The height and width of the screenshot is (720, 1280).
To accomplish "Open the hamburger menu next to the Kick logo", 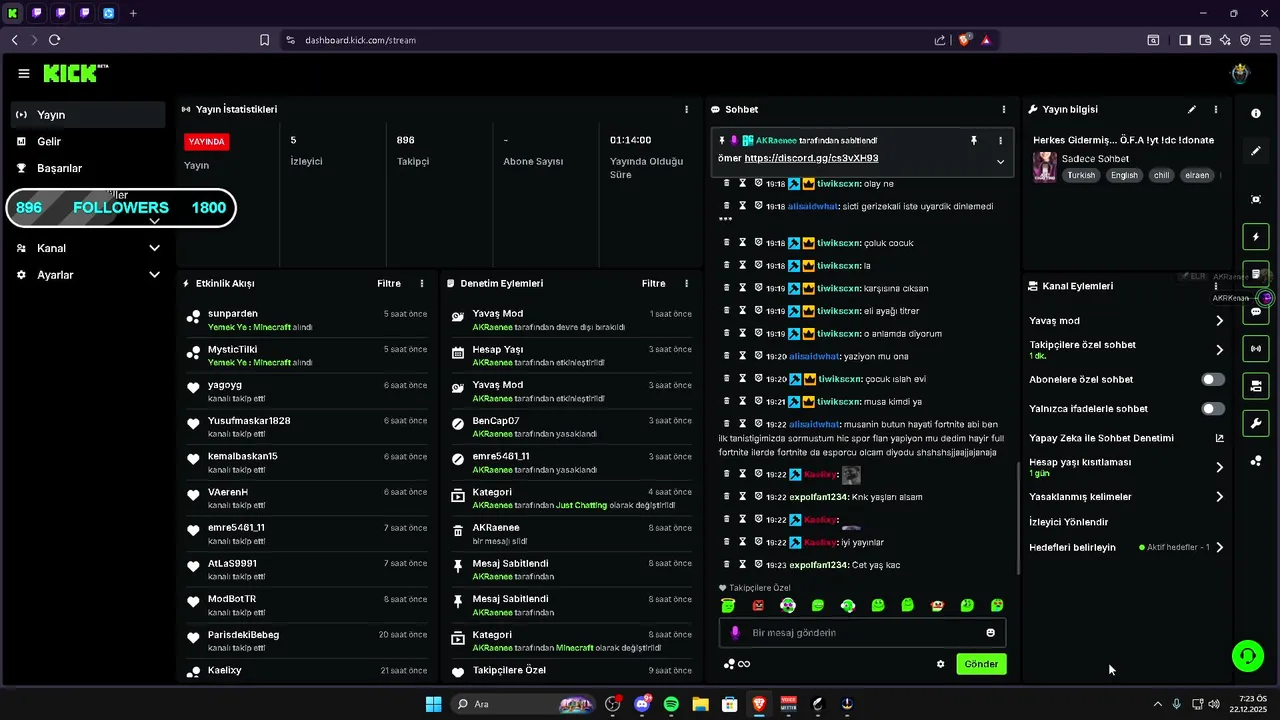I will click(x=24, y=73).
